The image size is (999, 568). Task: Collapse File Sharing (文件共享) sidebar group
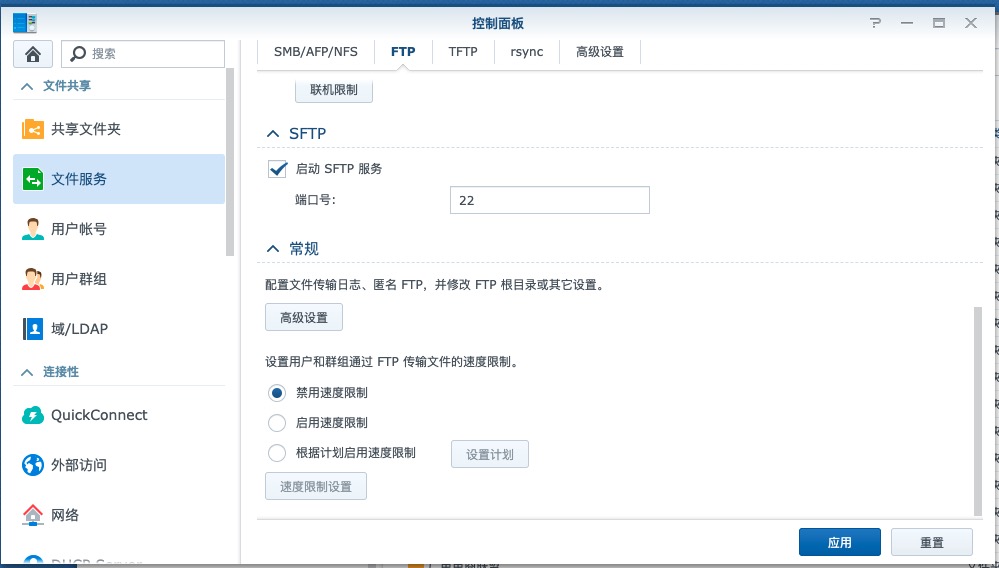pos(26,86)
